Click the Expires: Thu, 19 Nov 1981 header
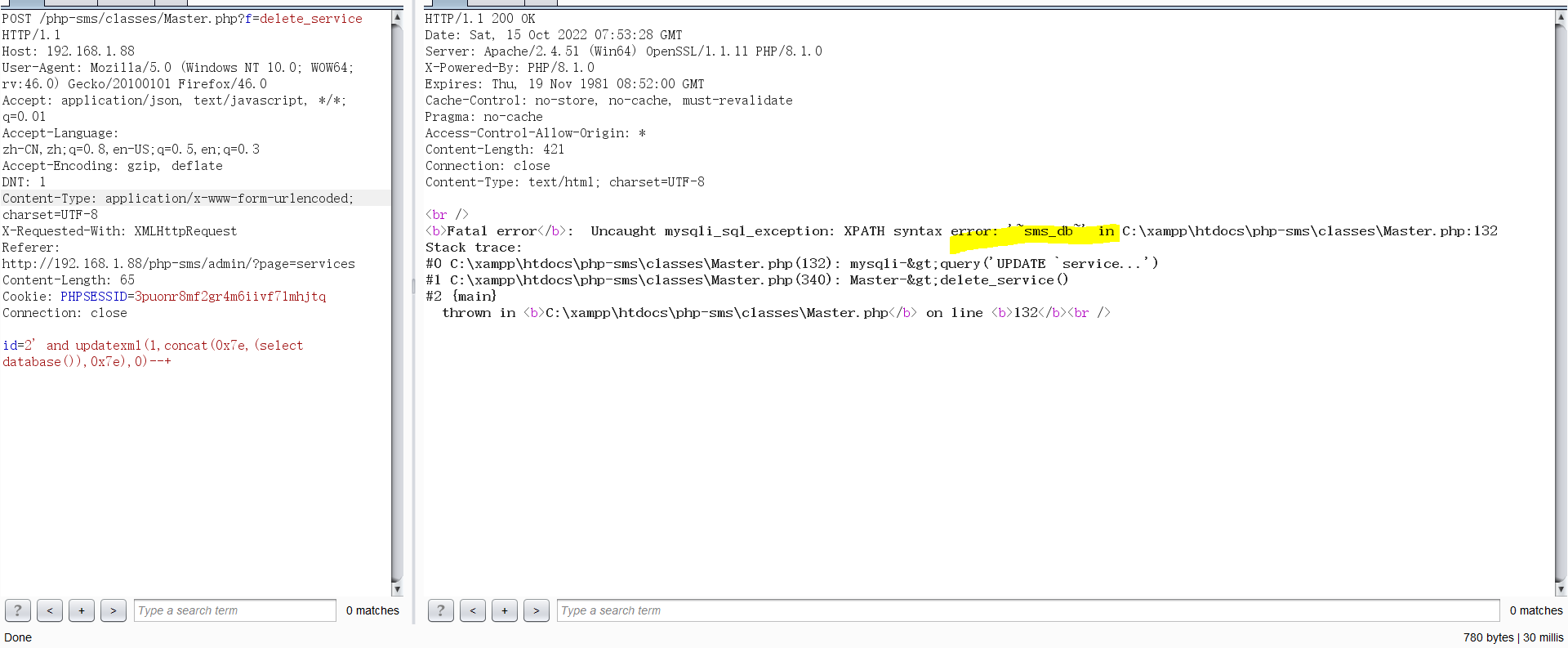Image resolution: width=1568 pixels, height=648 pixels. click(x=564, y=84)
